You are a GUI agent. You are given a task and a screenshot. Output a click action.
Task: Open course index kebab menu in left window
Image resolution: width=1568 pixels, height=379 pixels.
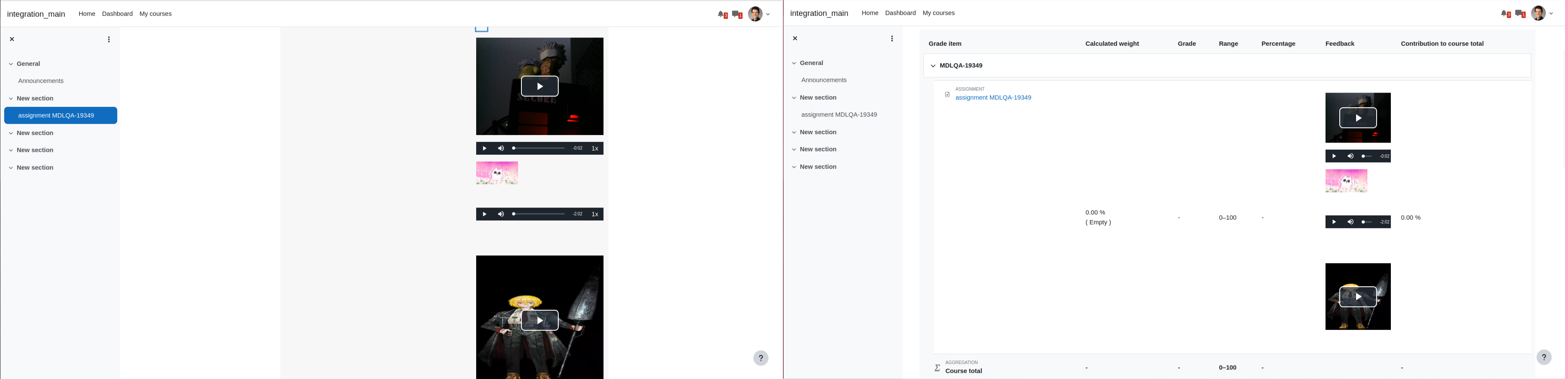point(109,39)
